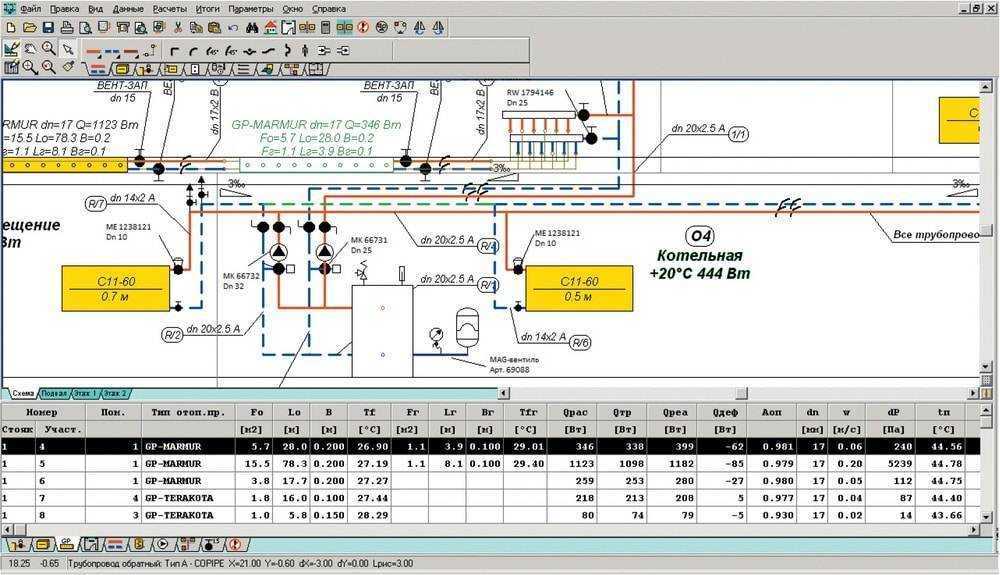The image size is (1000, 575).
Task: Click the scissors Cut icon
Action: point(178,27)
